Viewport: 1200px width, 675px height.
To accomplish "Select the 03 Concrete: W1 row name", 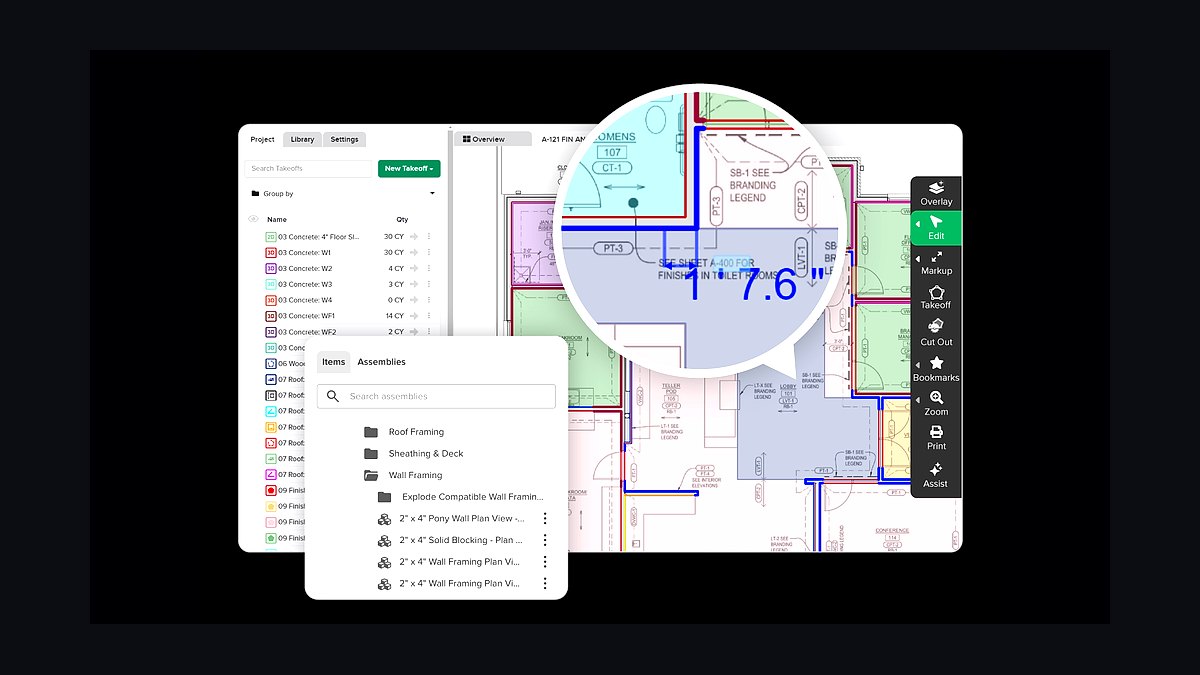I will pyautogui.click(x=305, y=253).
